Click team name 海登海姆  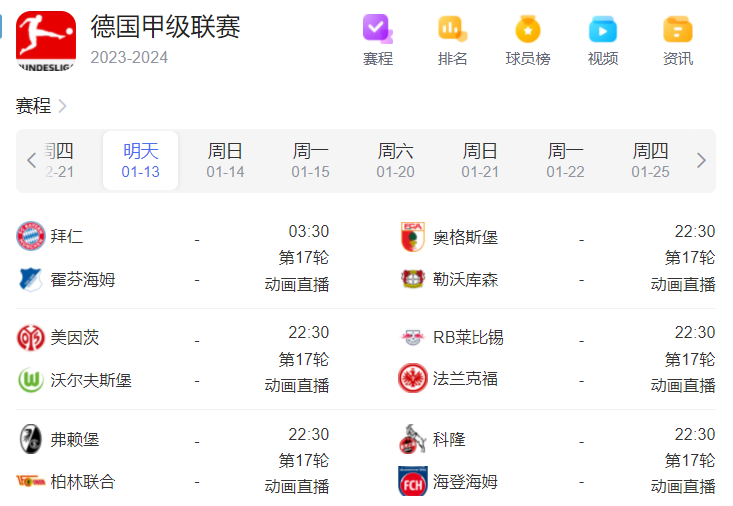[466, 481]
